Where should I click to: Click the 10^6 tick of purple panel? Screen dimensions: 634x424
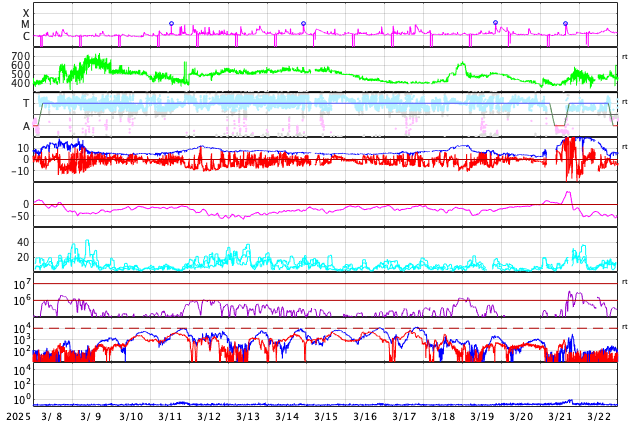pos(22,301)
